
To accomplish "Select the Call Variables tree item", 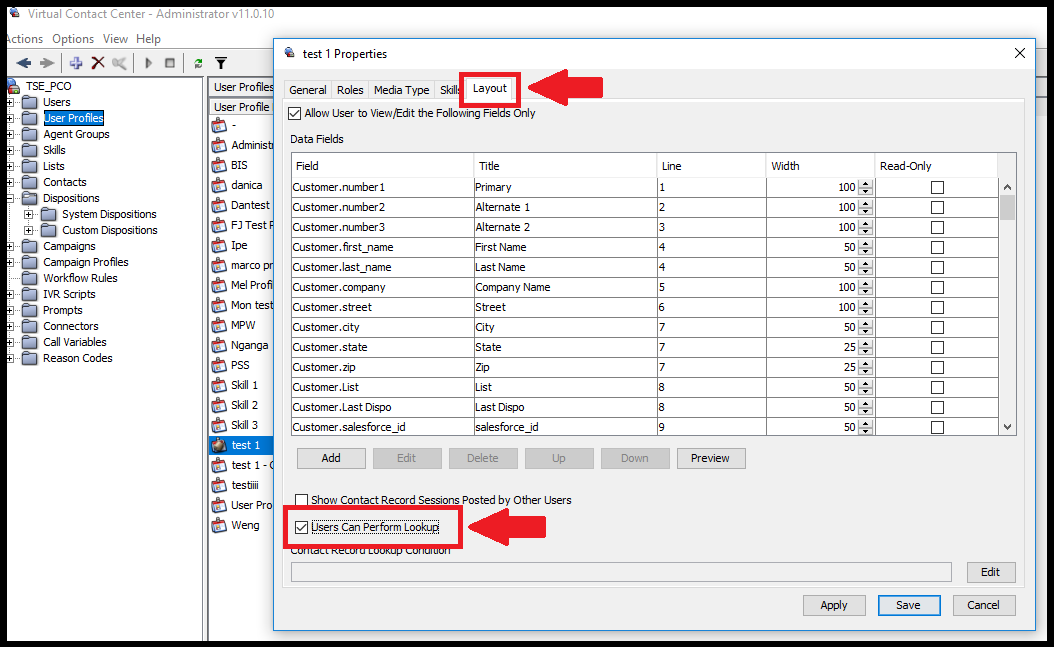I will tap(75, 342).
